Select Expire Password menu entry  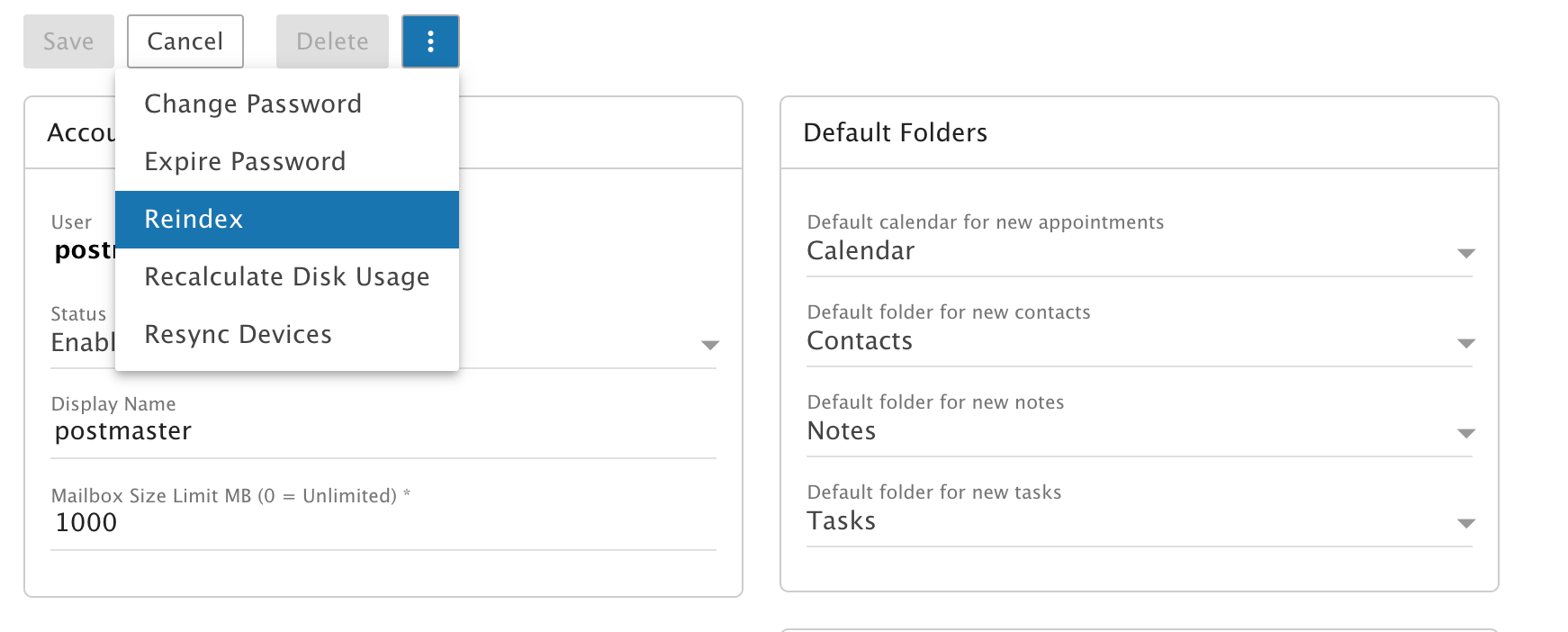click(287, 162)
